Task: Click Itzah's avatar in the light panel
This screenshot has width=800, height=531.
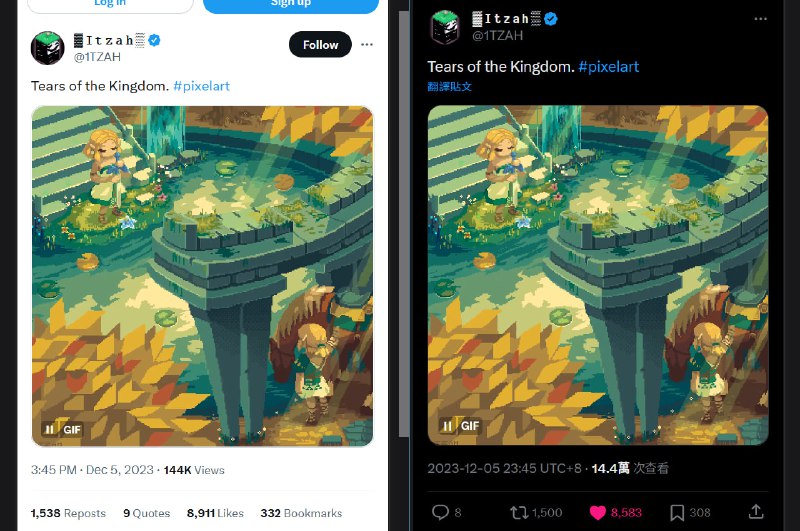Action: (x=47, y=48)
